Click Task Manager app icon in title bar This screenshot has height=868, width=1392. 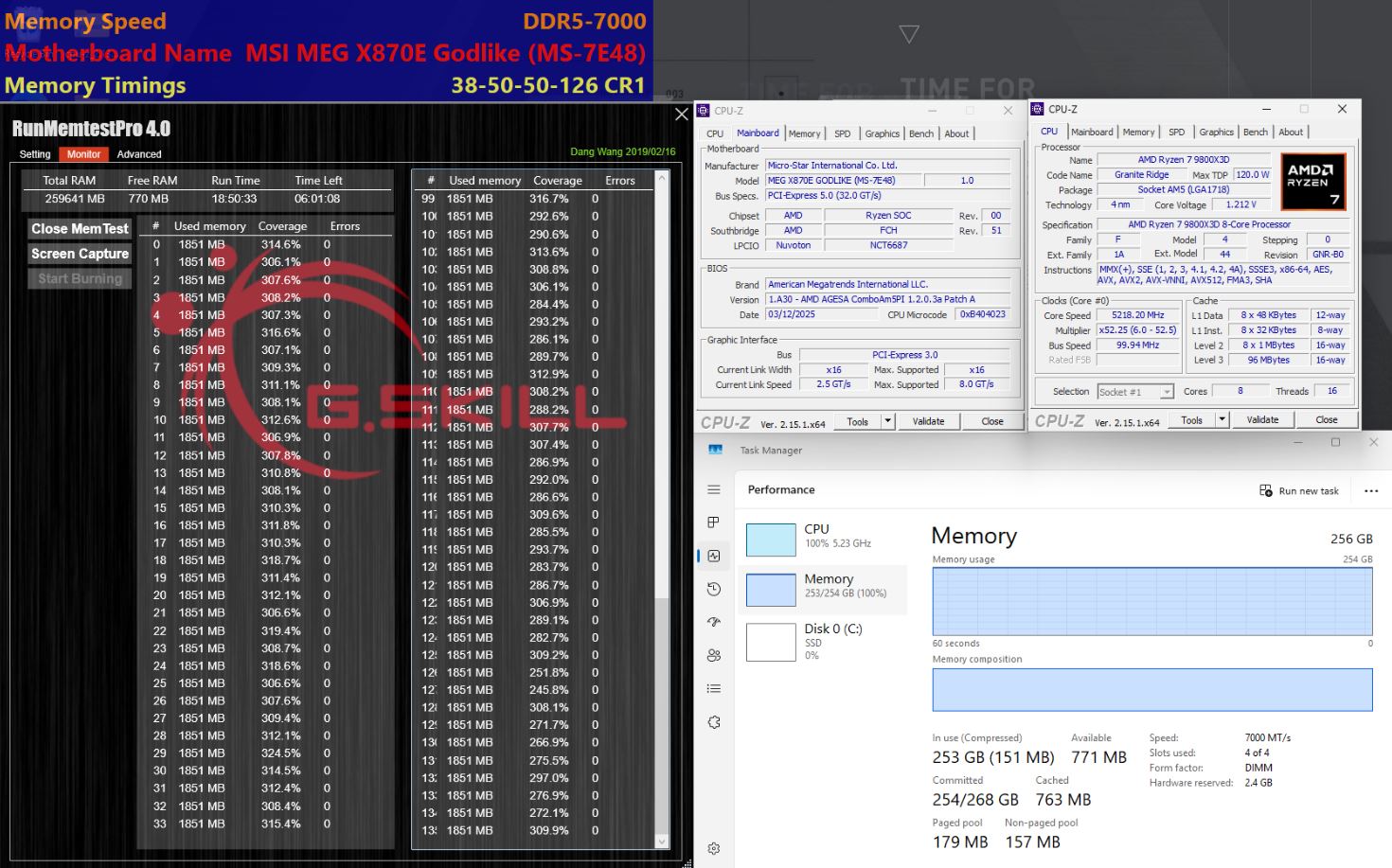tap(716, 450)
